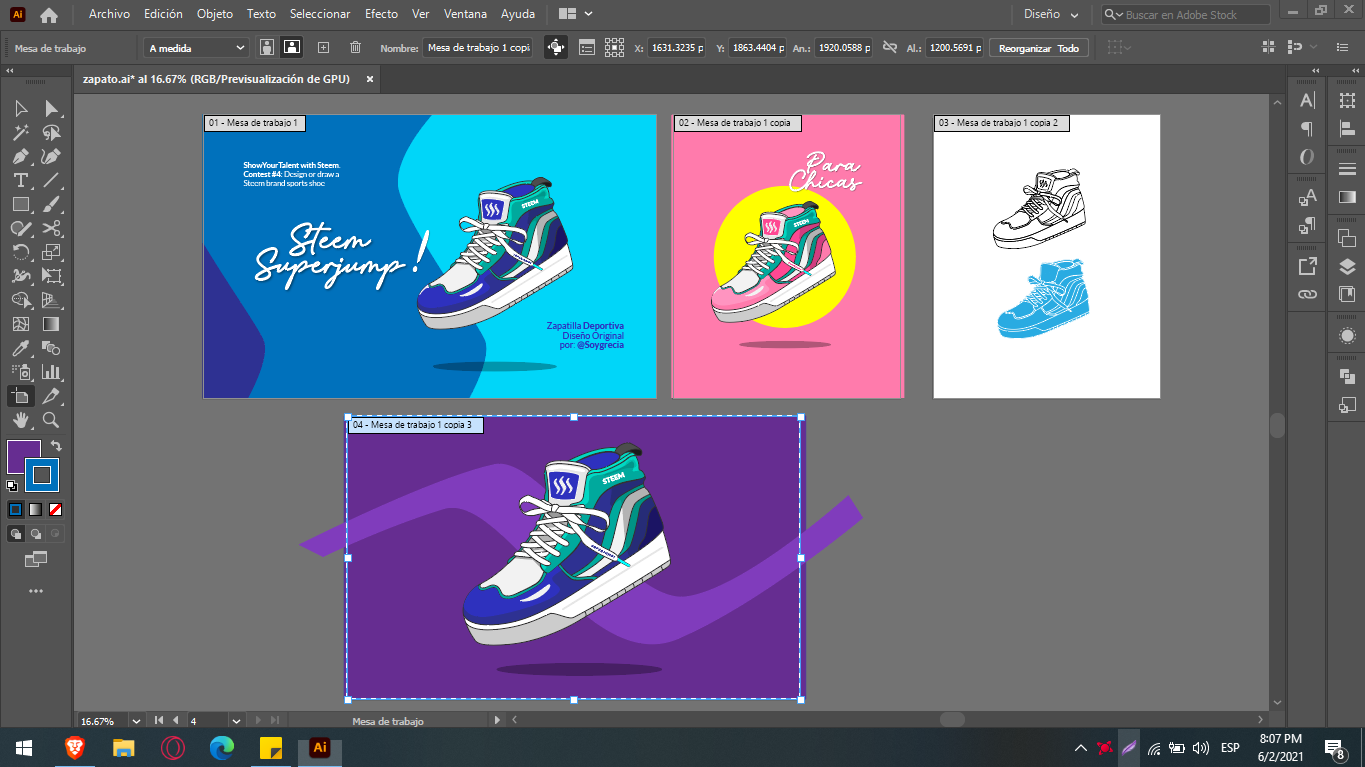Choose the Magic Wand tool

coord(21,132)
